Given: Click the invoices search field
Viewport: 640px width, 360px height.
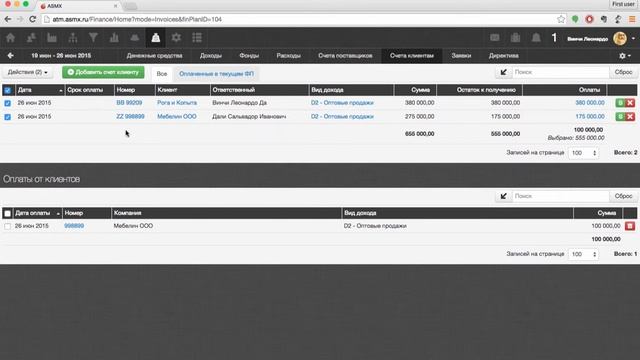Looking at the screenshot, I should (x=561, y=72).
